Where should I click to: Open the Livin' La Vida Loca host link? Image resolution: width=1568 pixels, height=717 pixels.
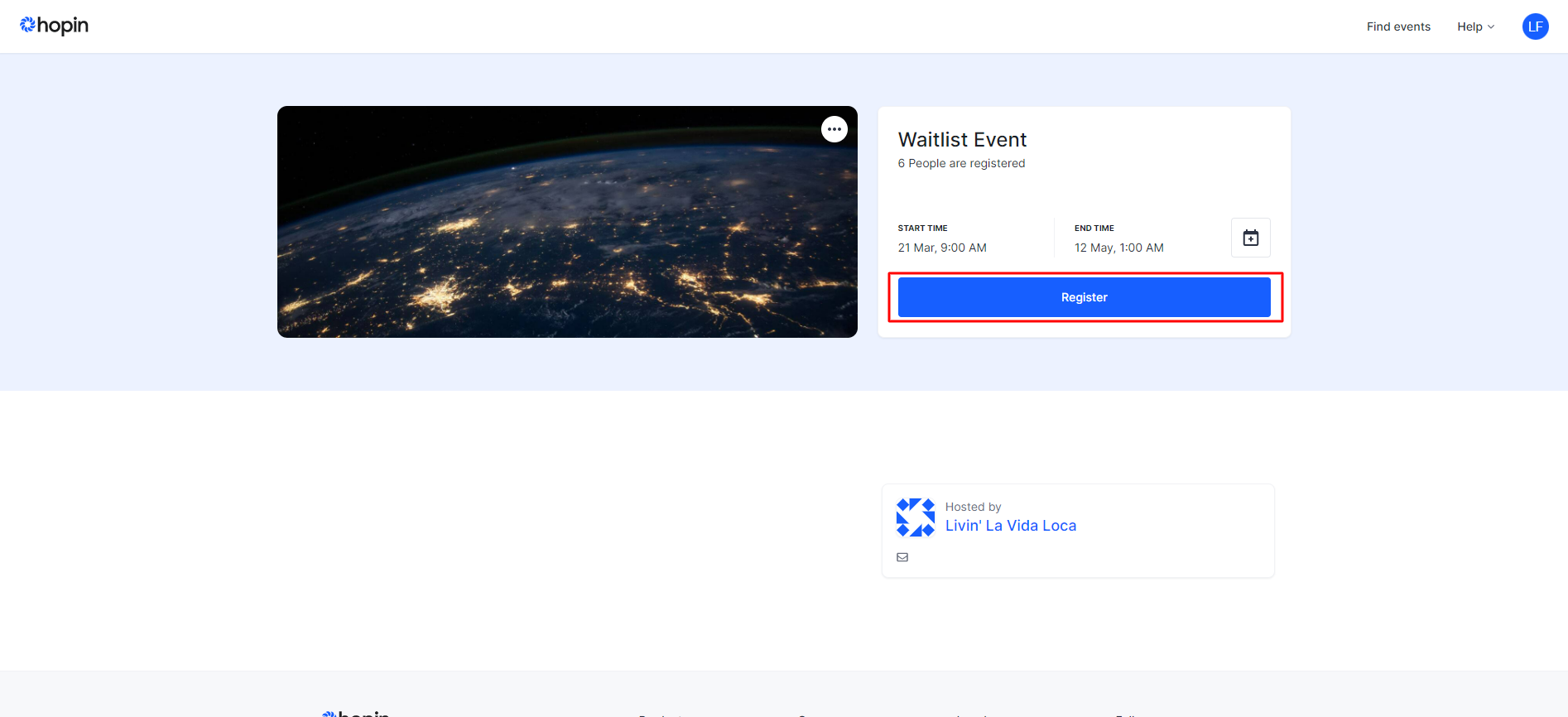1011,526
